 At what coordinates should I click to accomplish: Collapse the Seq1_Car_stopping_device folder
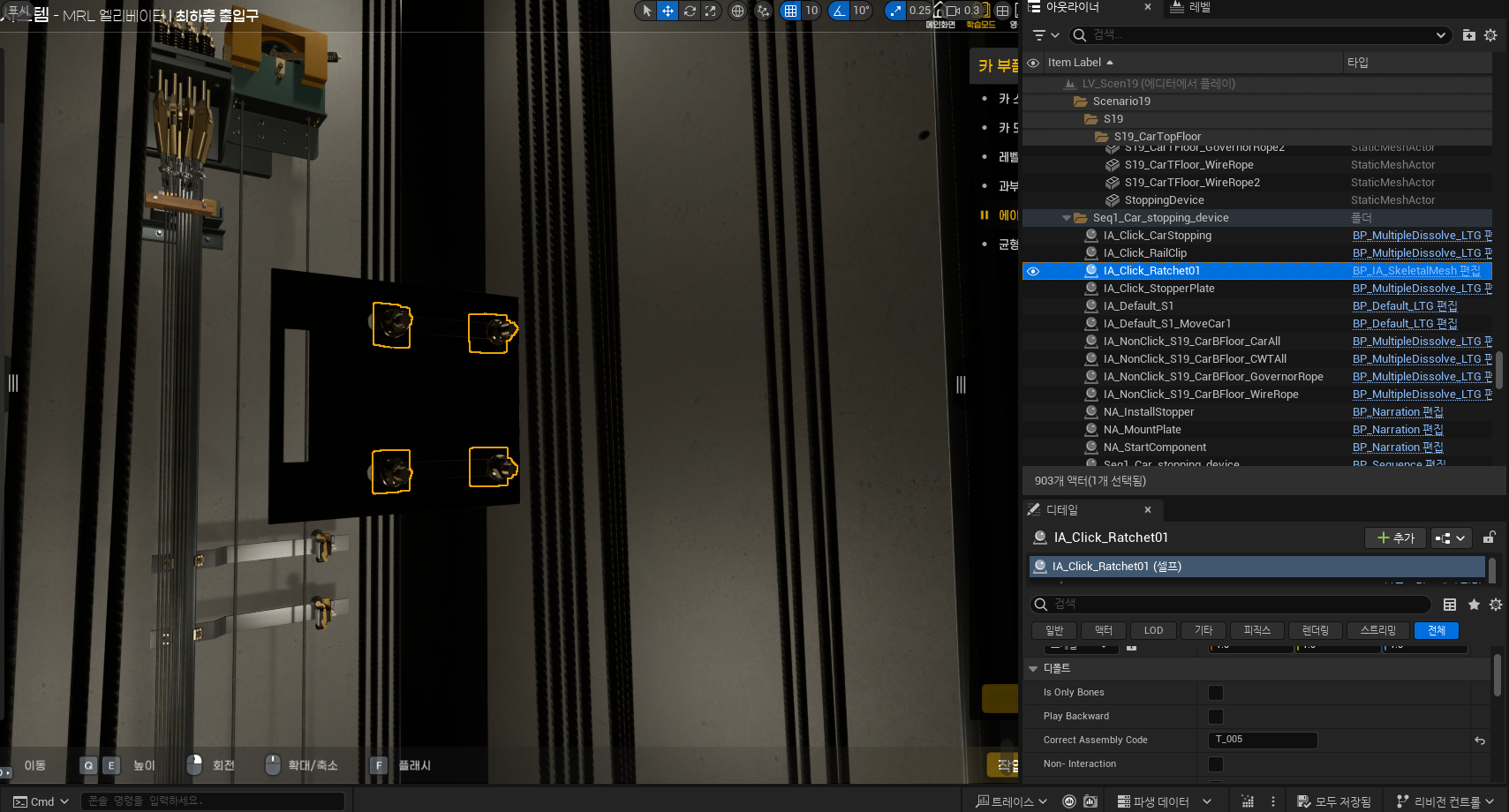coord(1067,218)
